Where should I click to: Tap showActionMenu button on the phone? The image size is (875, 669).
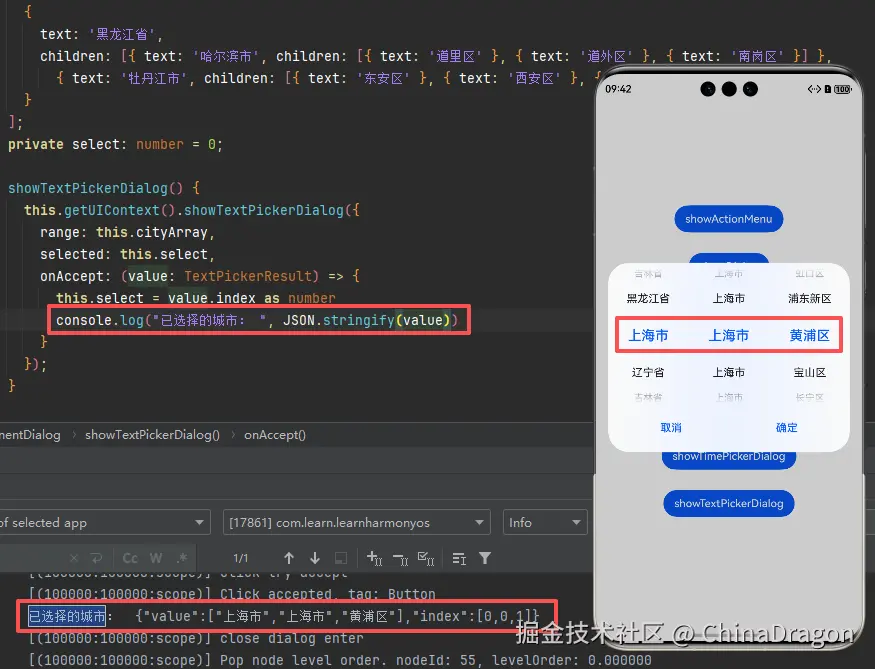tap(729, 219)
